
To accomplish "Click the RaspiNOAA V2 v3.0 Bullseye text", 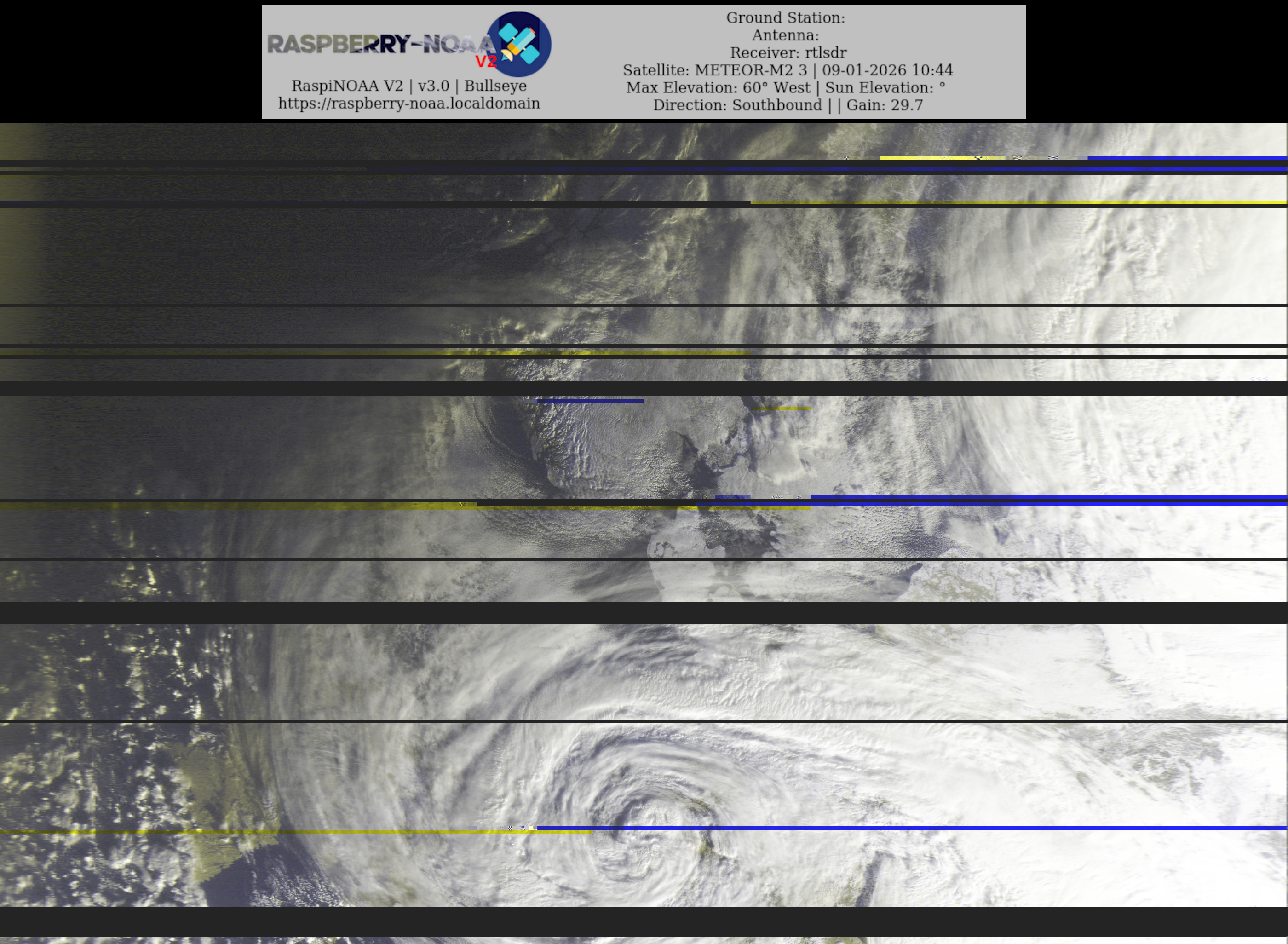I will point(408,86).
